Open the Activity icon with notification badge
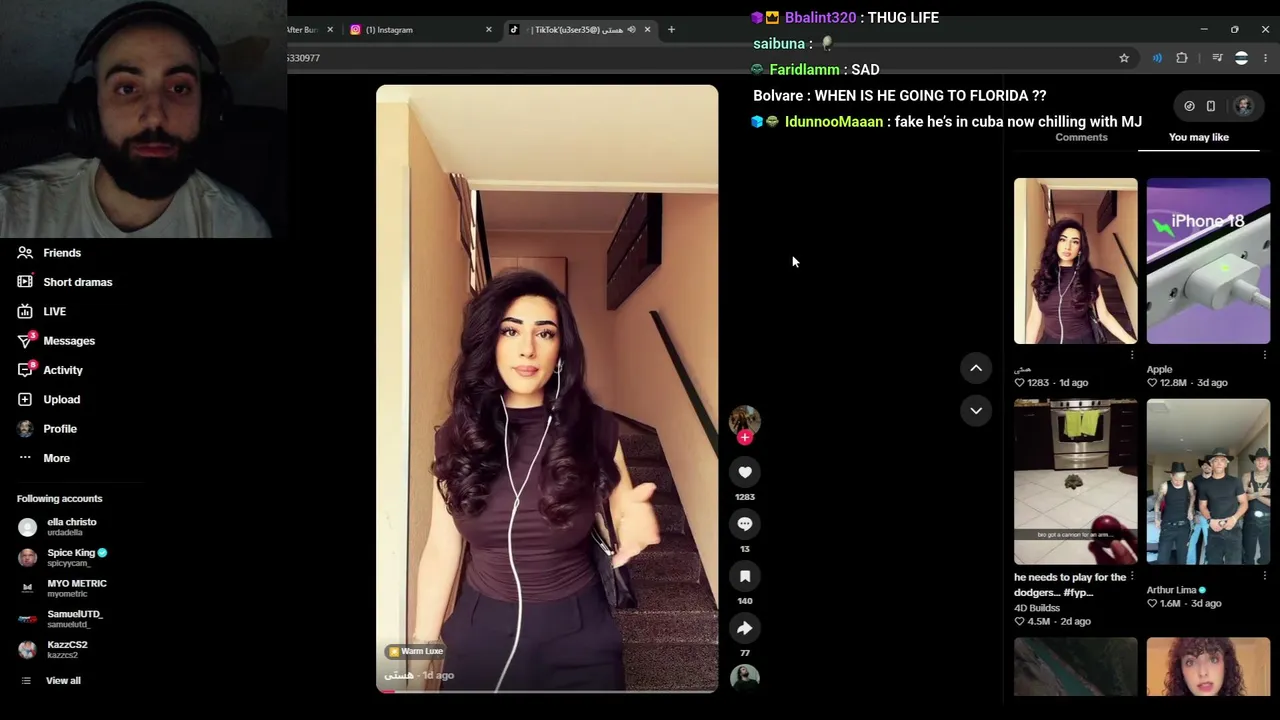The image size is (1280, 720). [25, 370]
